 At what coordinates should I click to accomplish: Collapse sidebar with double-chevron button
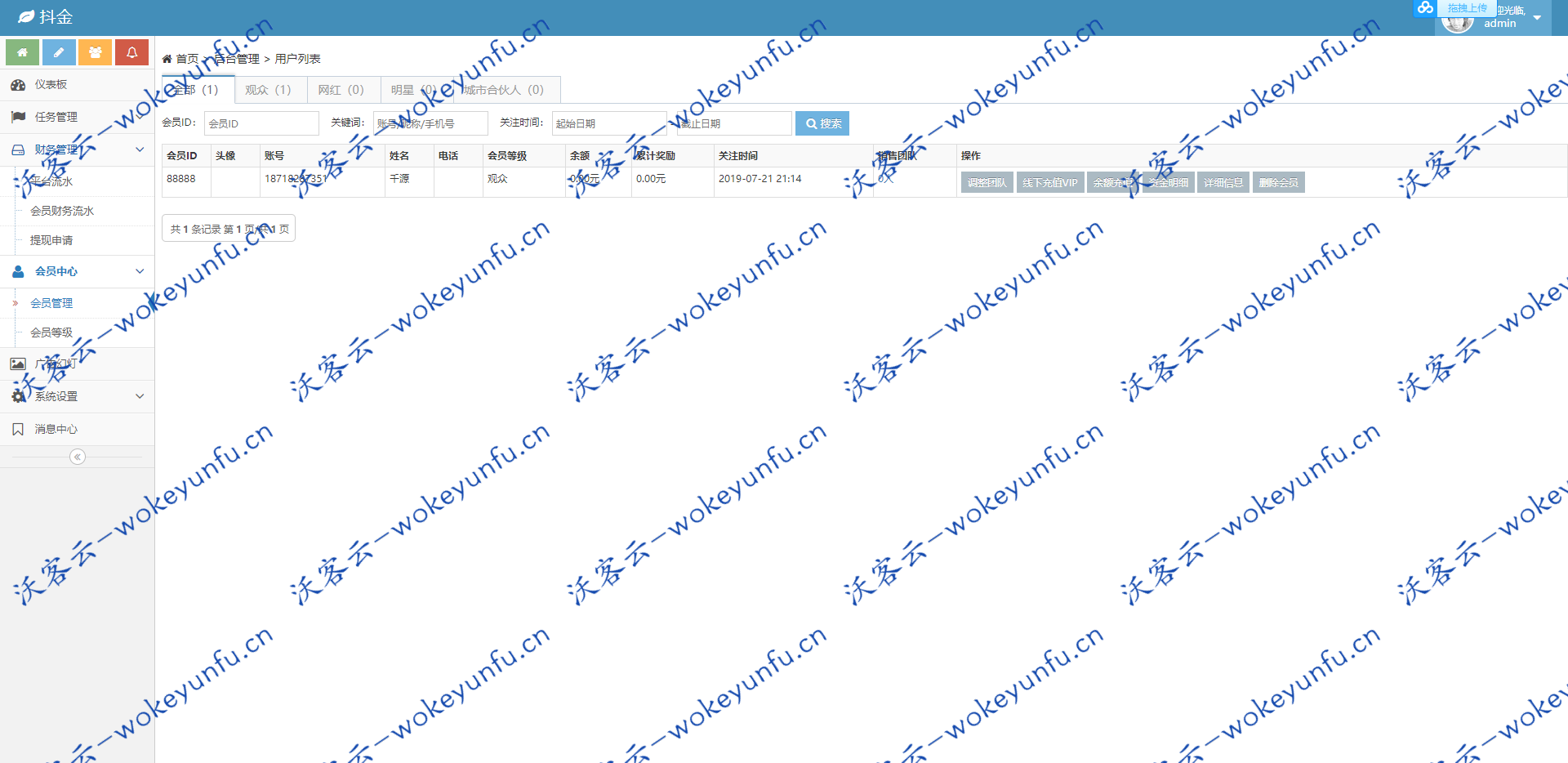(x=78, y=457)
